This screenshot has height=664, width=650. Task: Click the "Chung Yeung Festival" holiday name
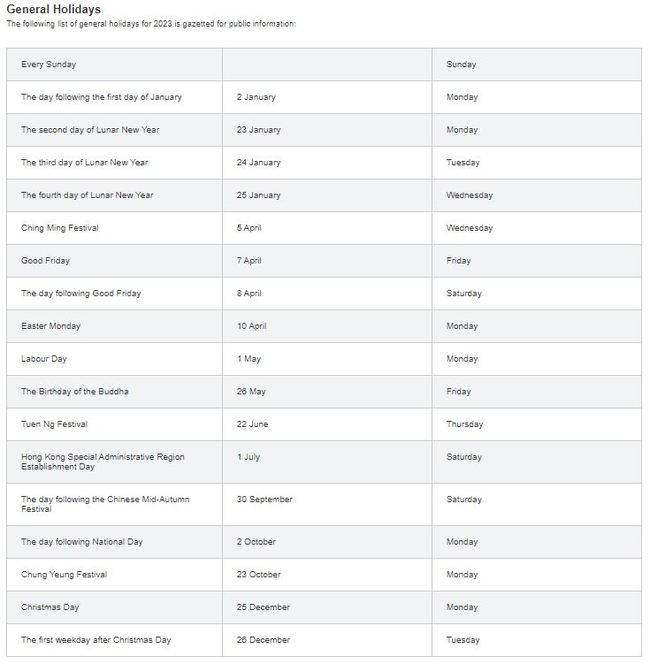pos(64,575)
